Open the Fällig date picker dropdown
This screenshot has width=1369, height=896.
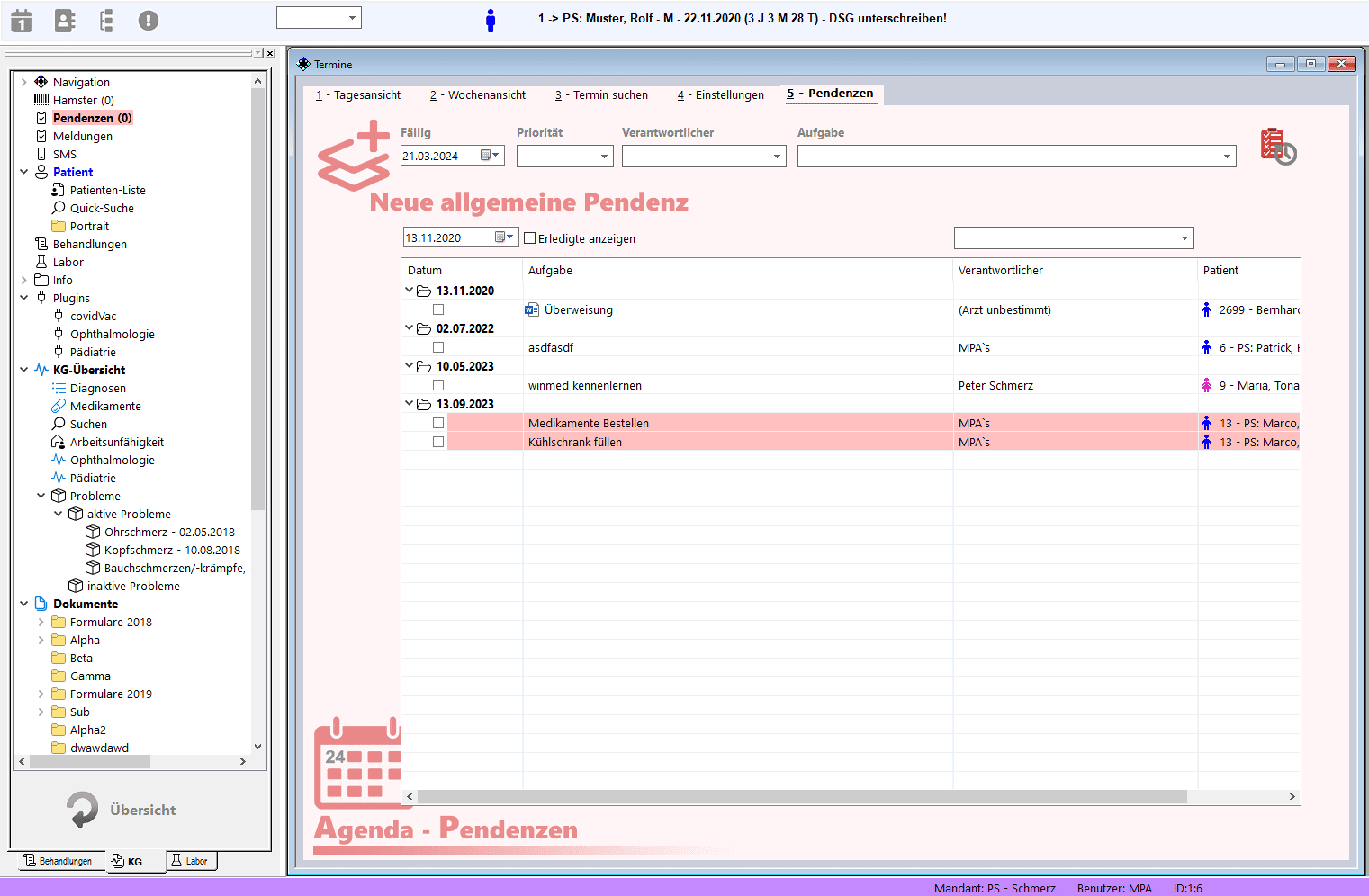491,156
